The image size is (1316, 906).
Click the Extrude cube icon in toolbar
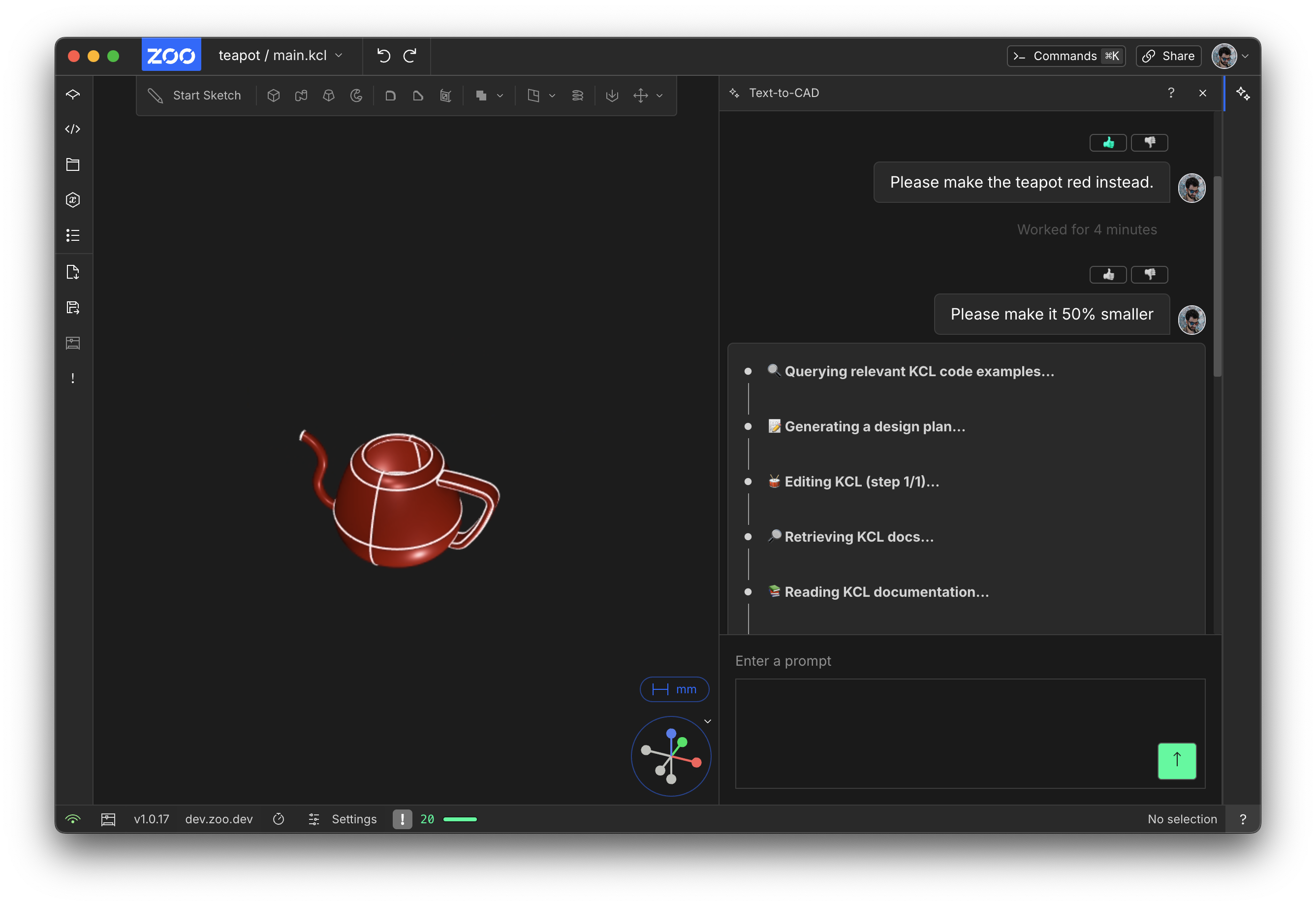(x=274, y=96)
